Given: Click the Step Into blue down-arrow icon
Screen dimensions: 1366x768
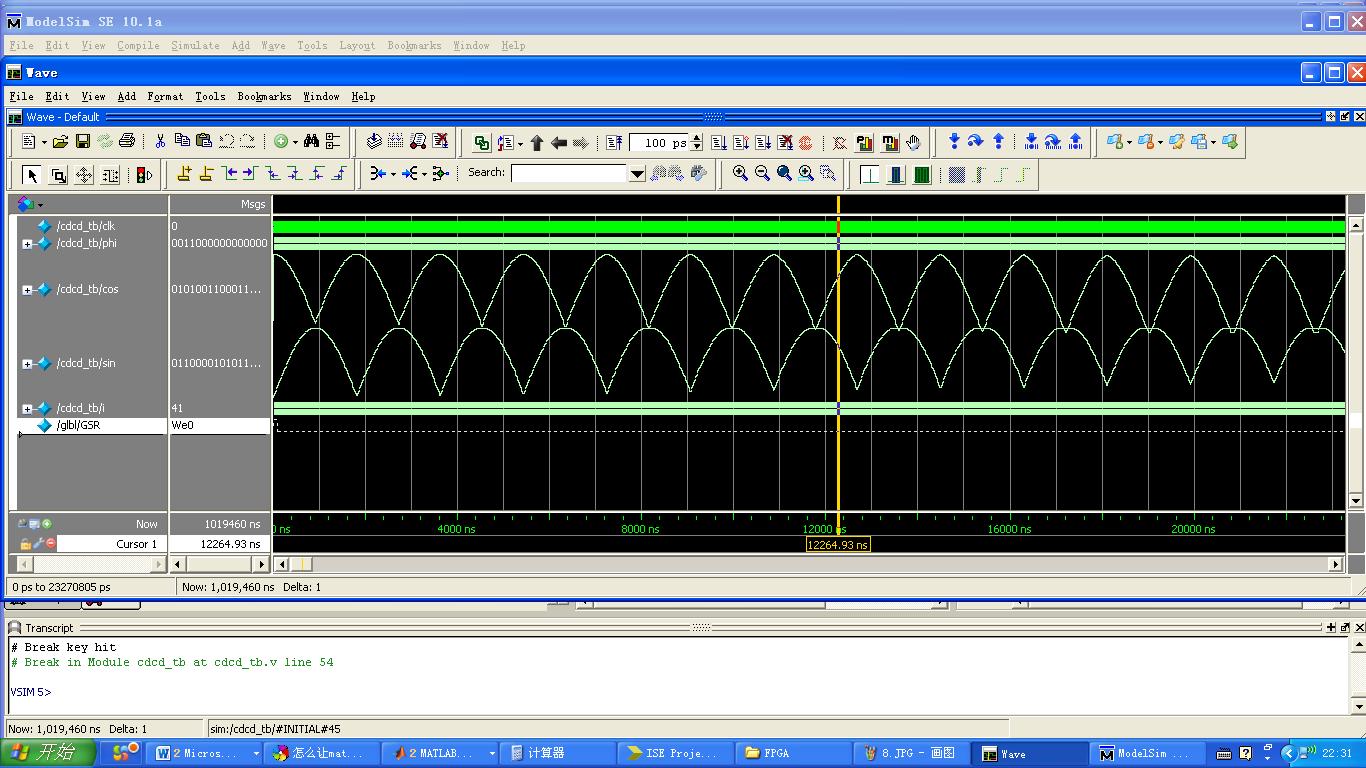Looking at the screenshot, I should coord(954,142).
